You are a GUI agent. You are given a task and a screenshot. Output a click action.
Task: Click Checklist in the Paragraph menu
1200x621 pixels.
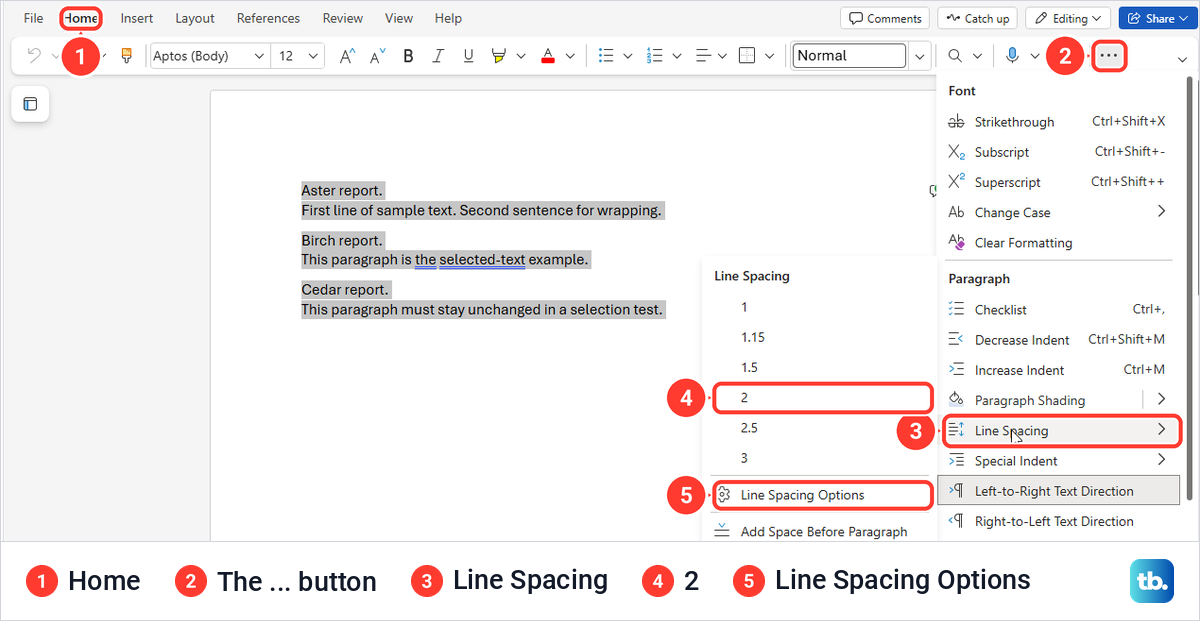click(x=1057, y=310)
